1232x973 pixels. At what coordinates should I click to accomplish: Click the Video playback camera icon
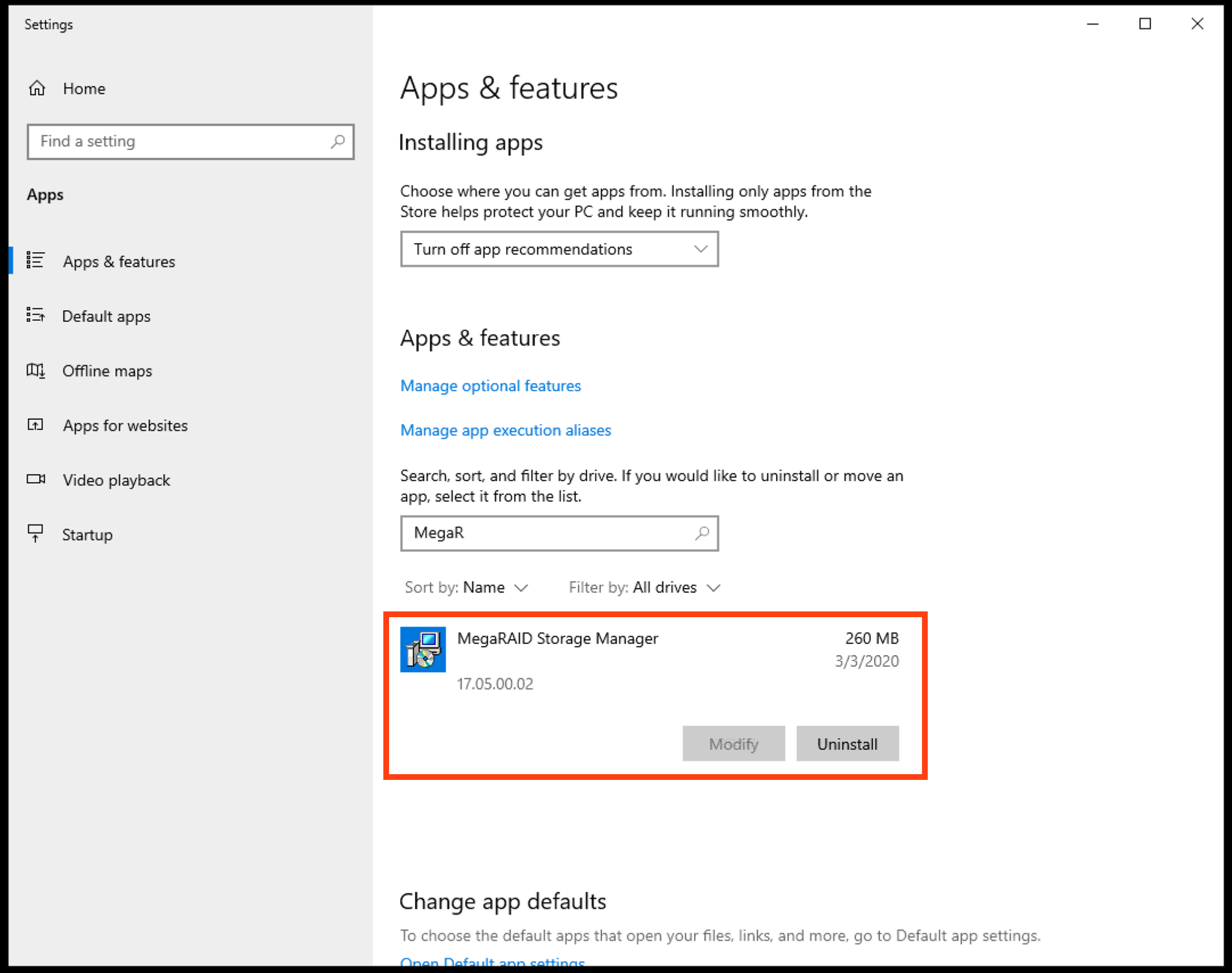[x=36, y=479]
